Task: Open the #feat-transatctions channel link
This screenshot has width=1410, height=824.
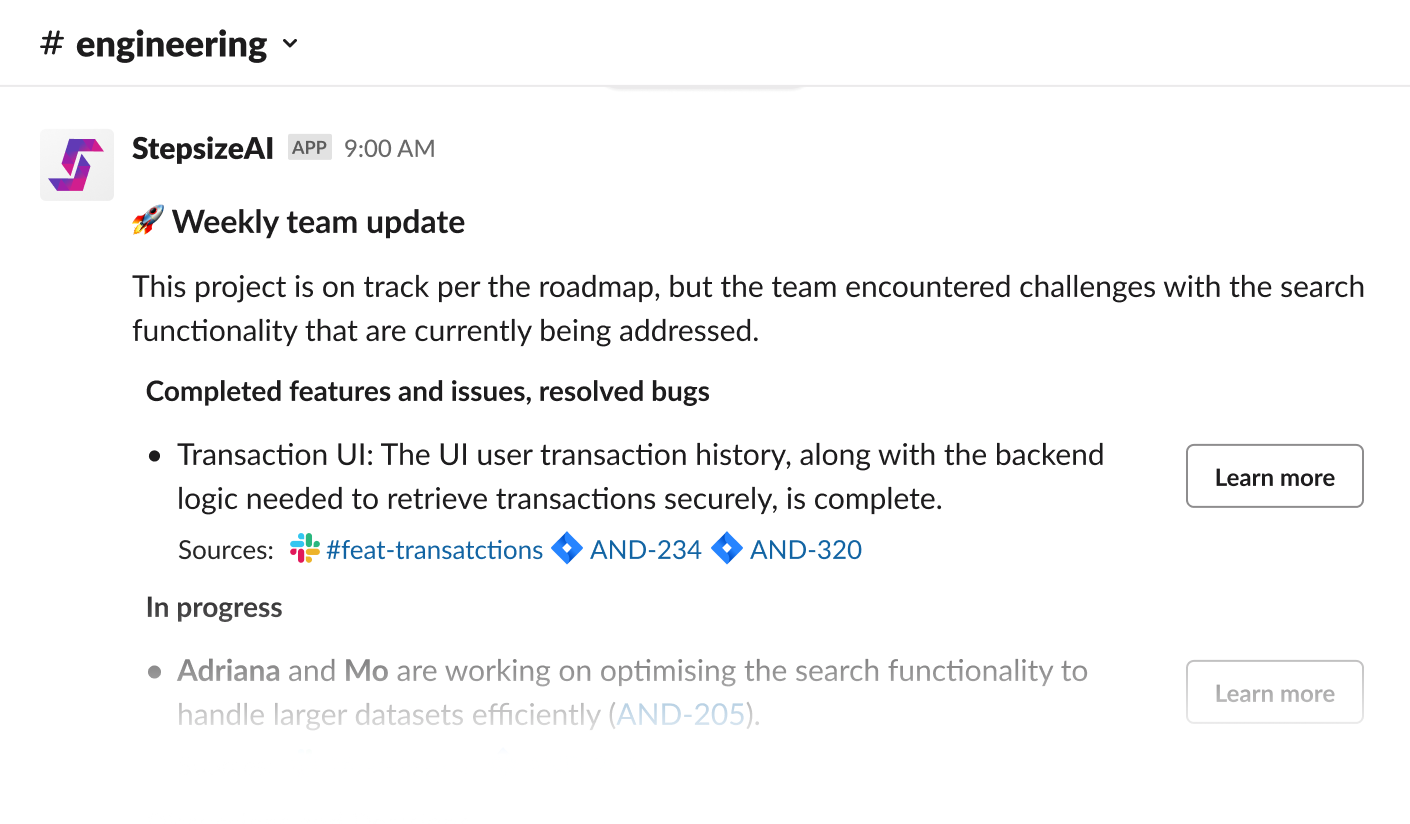Action: [x=435, y=549]
